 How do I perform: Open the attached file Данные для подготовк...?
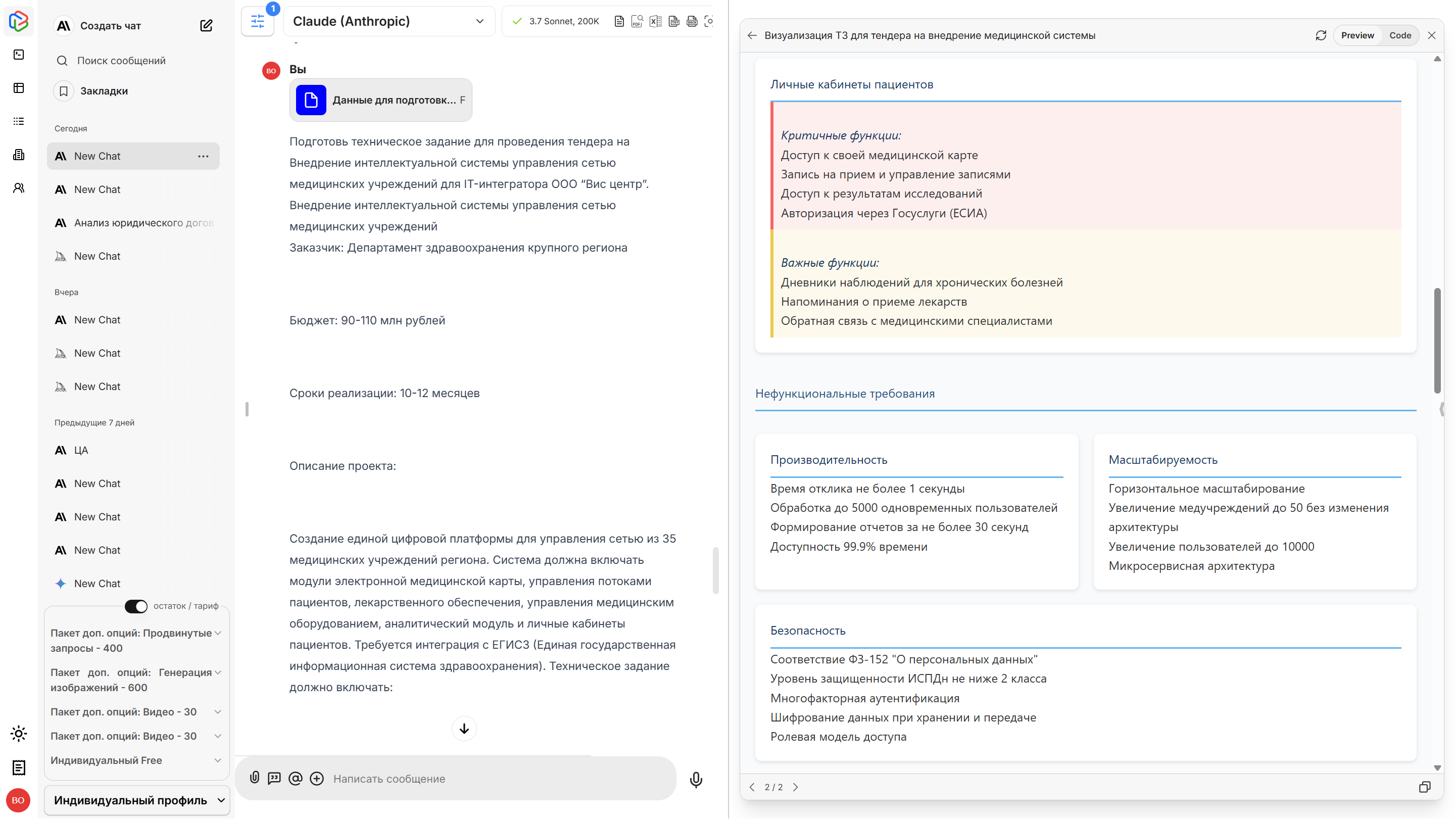[x=380, y=100]
